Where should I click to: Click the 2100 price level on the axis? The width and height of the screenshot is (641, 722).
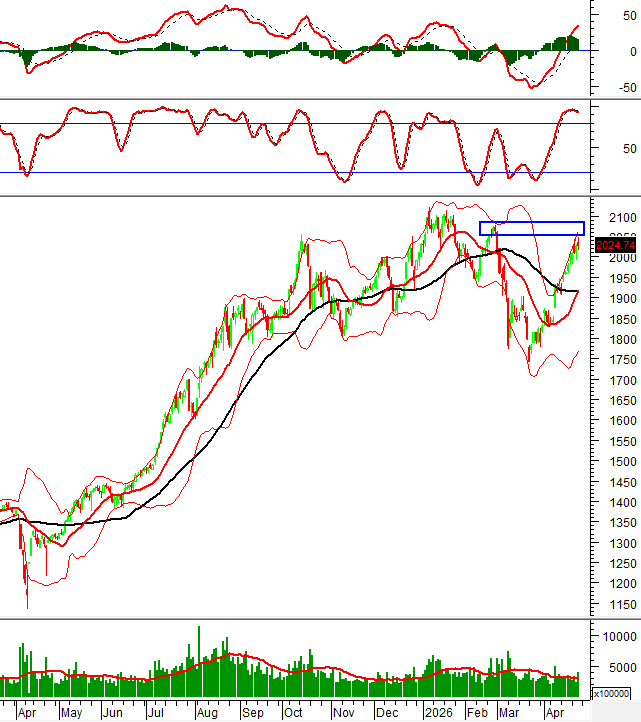click(610, 217)
